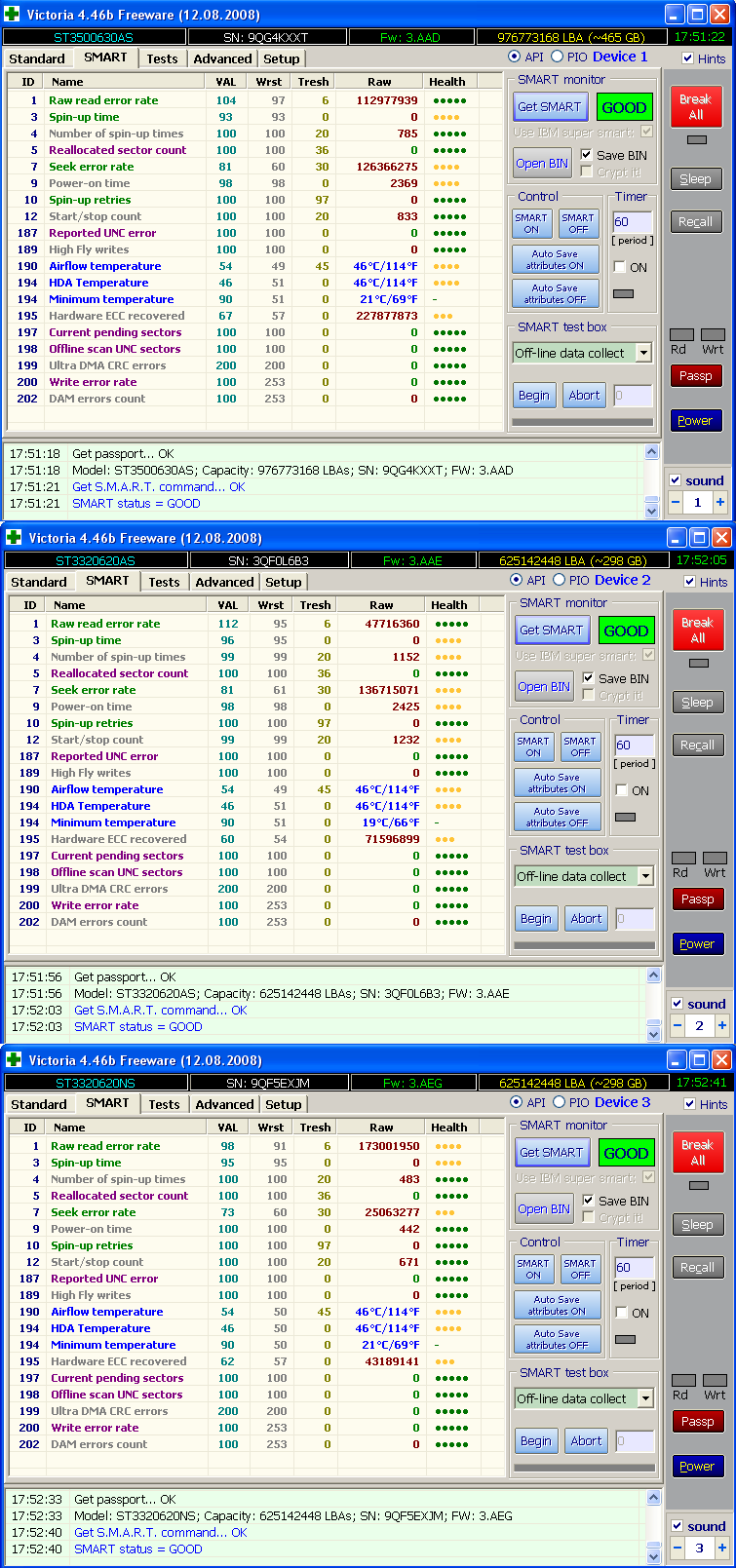Open the Advanced tab in Device 3 window
The width and height of the screenshot is (736, 1568).
coord(224,1104)
